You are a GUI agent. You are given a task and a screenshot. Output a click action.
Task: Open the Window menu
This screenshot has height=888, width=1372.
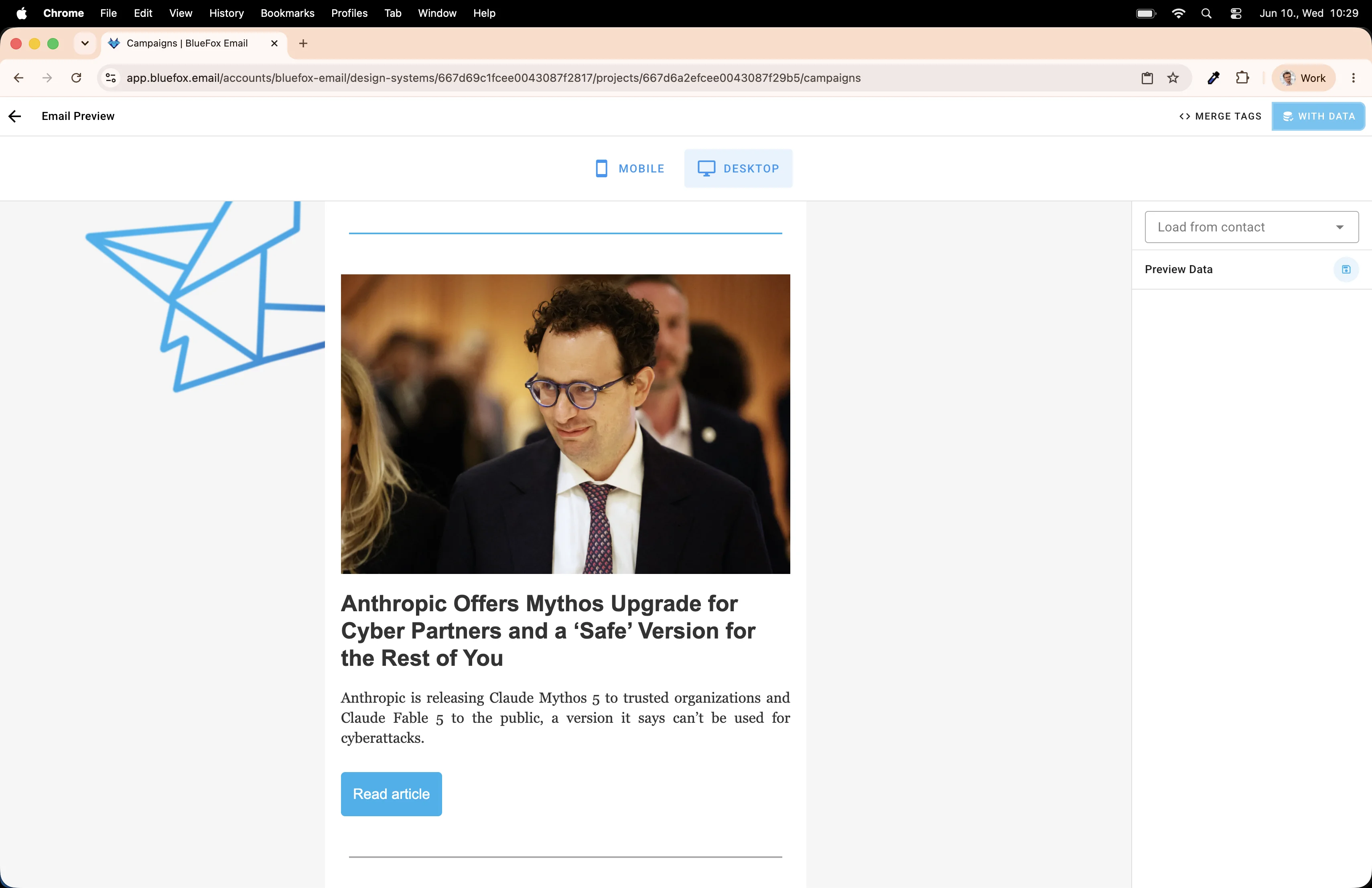(x=437, y=13)
